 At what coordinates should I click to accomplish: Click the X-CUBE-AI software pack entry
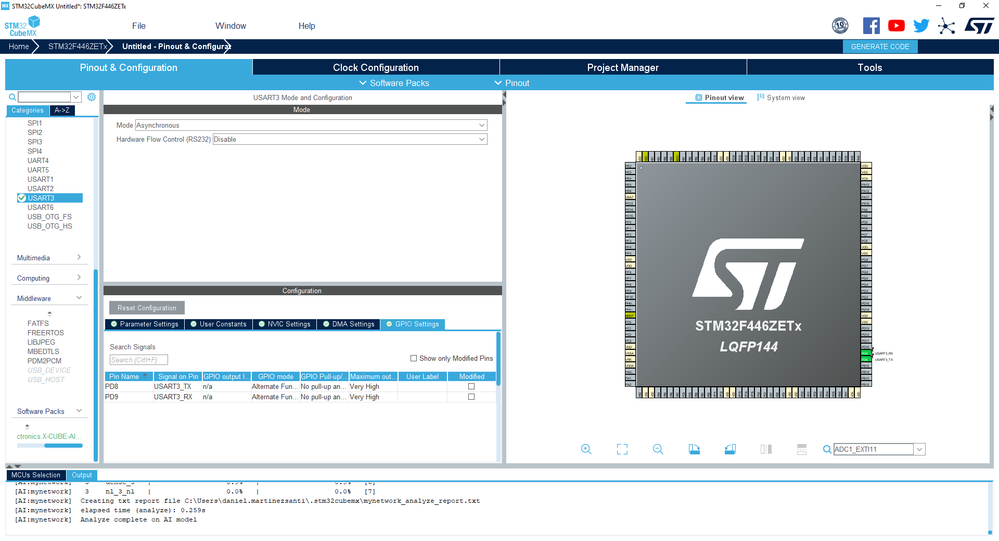tap(48, 436)
